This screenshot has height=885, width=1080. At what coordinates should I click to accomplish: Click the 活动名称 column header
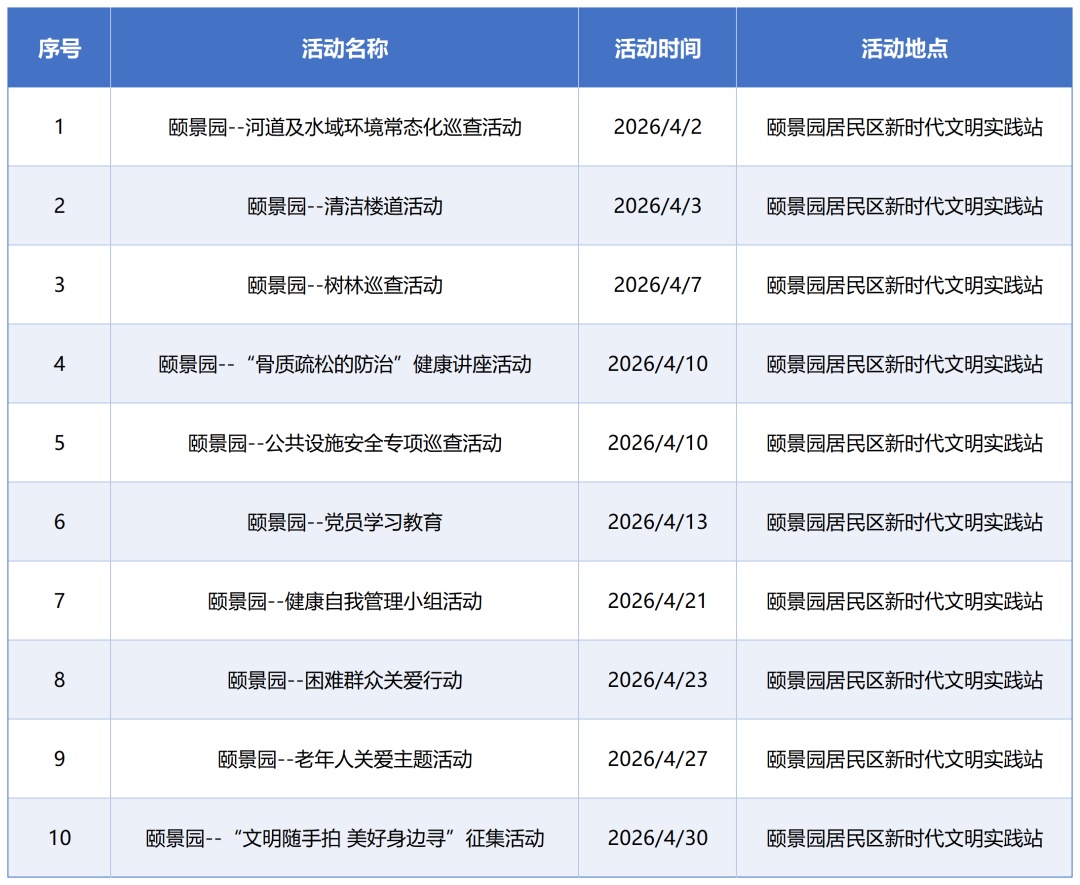(x=344, y=48)
